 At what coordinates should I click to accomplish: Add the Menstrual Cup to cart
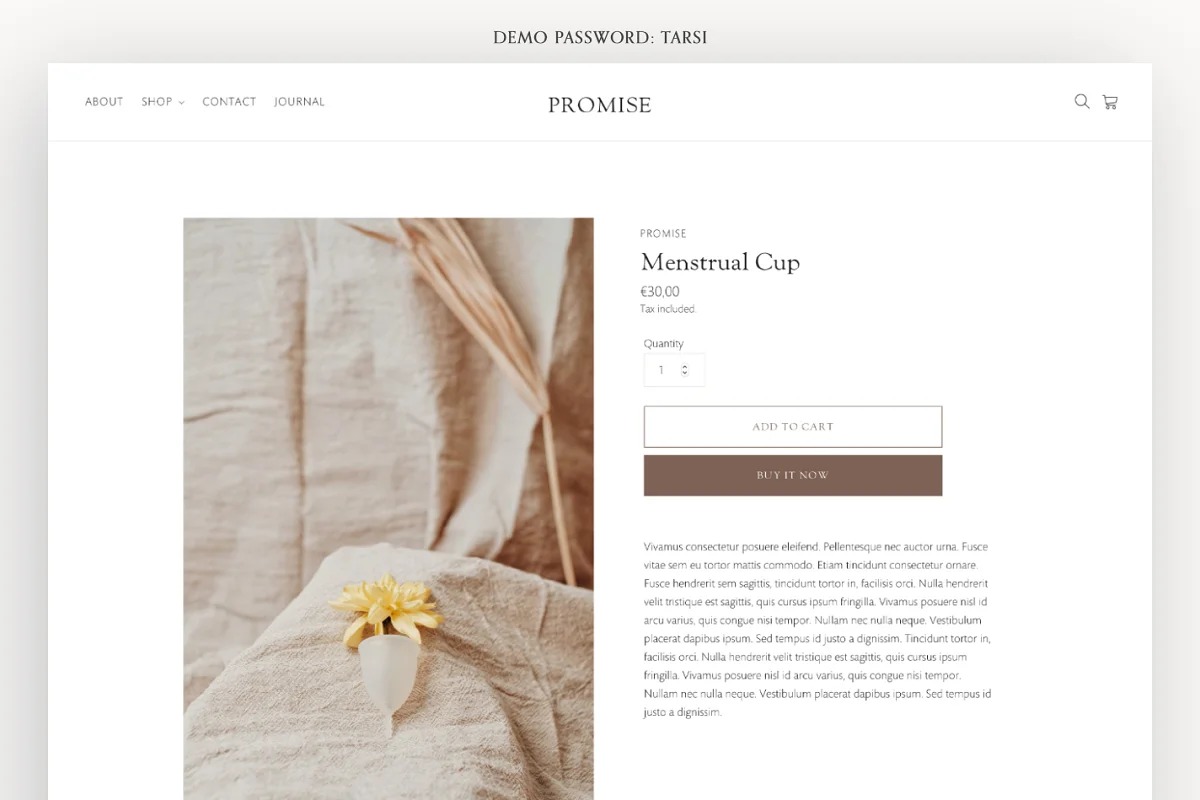coord(793,427)
